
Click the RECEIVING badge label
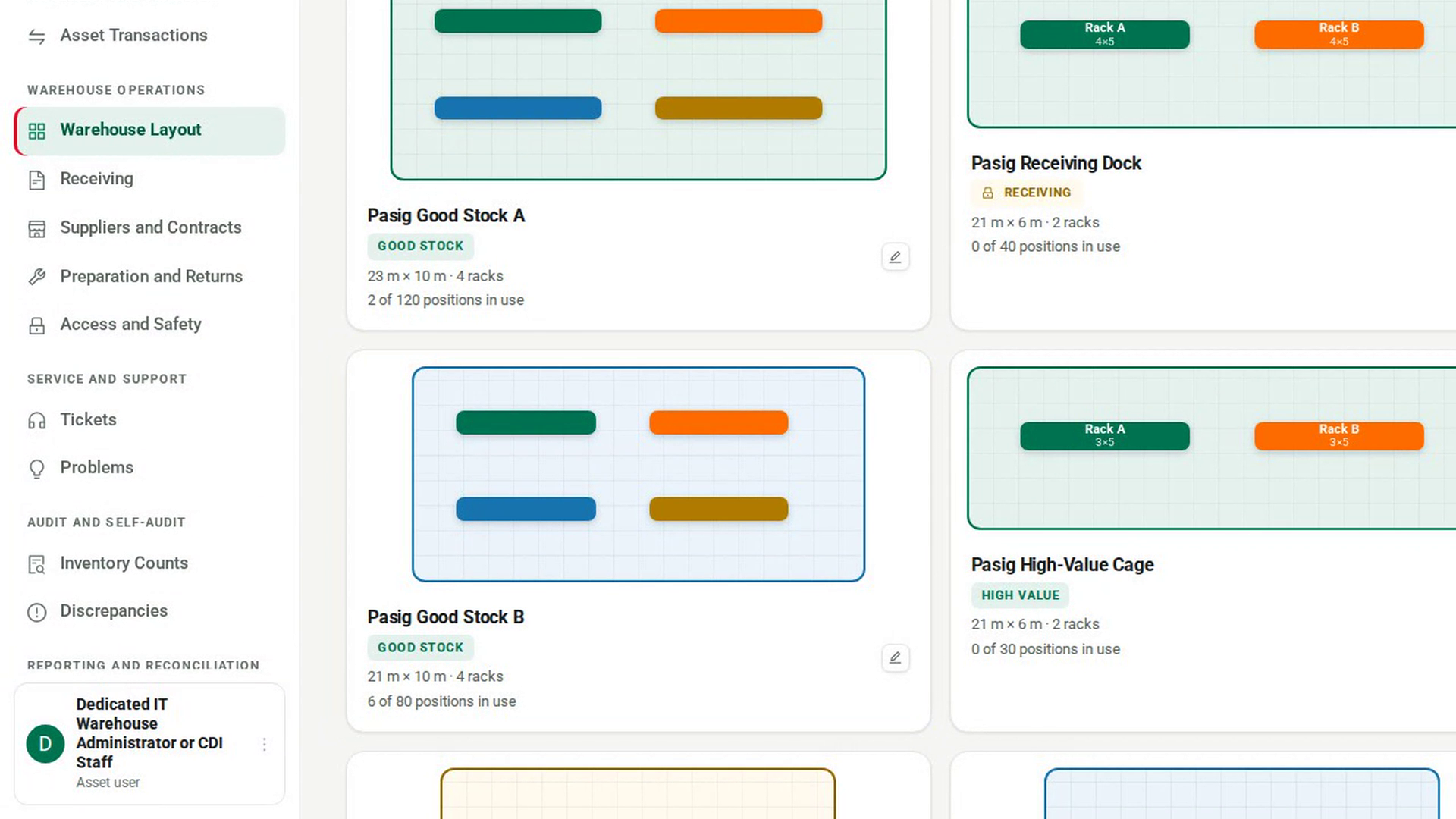pyautogui.click(x=1037, y=193)
